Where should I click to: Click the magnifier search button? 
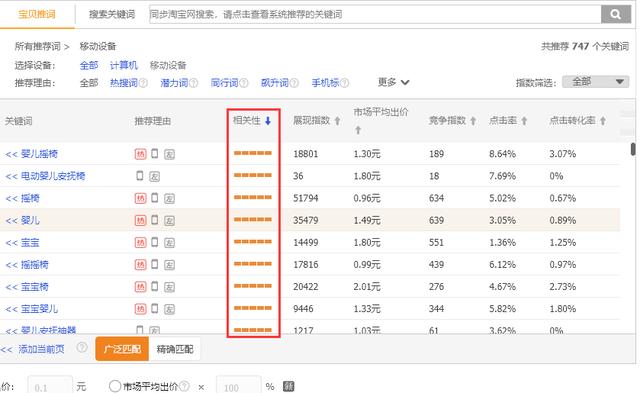(x=616, y=14)
